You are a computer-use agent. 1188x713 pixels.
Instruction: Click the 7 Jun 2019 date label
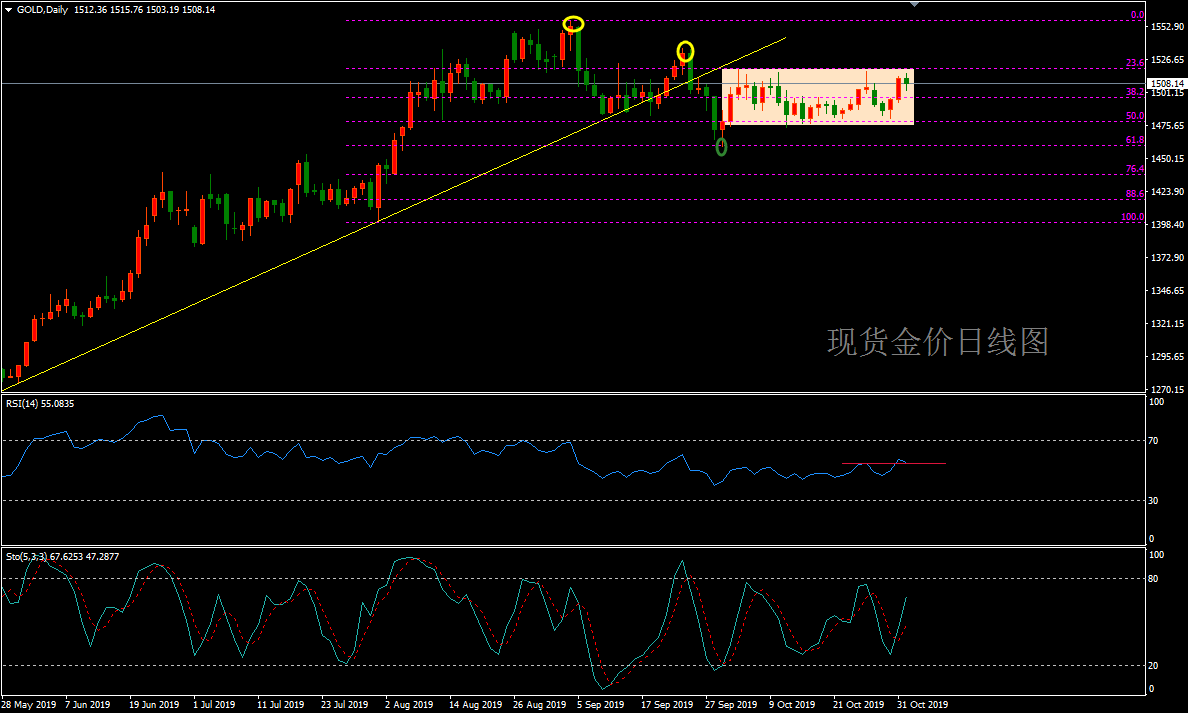(88, 705)
